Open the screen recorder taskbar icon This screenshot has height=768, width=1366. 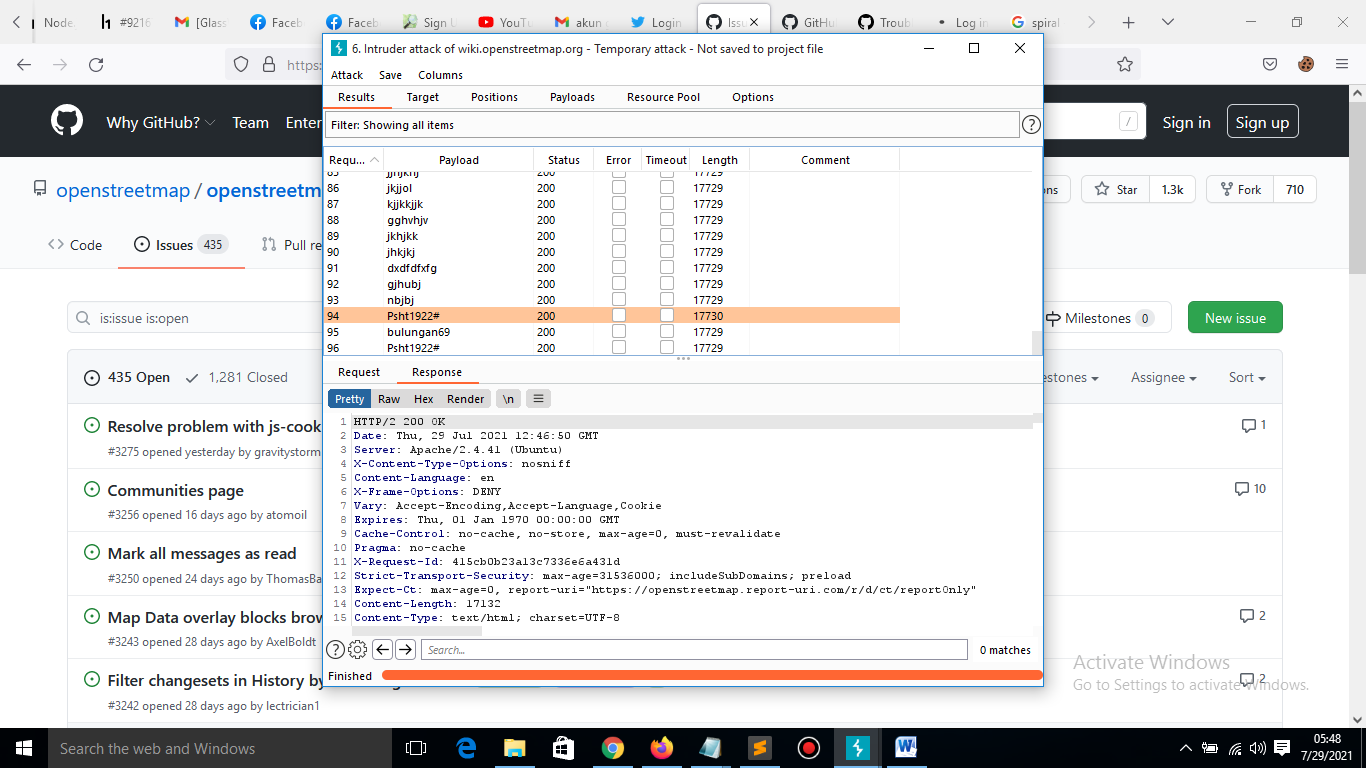809,748
